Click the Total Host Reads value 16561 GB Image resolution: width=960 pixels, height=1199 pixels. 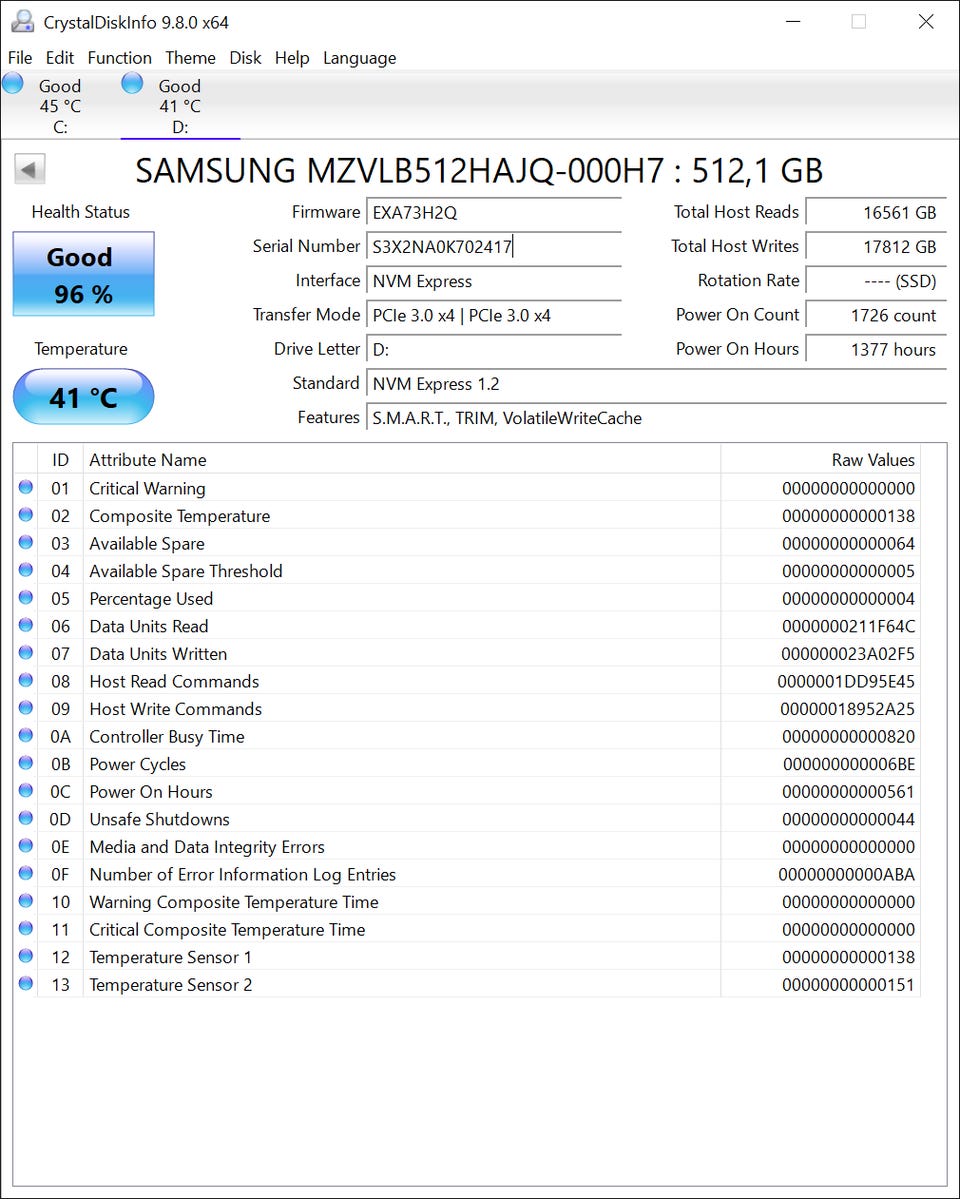(x=876, y=213)
